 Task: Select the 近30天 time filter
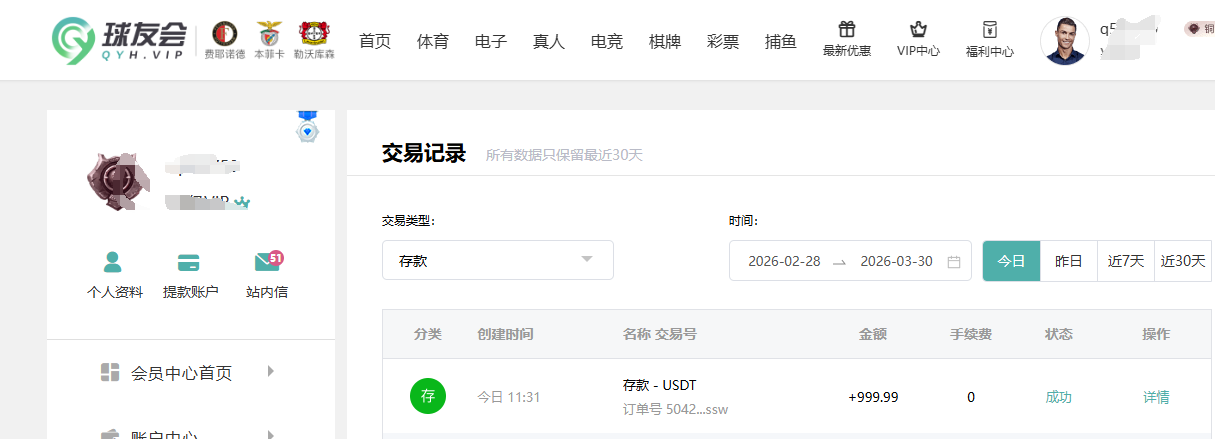1183,261
